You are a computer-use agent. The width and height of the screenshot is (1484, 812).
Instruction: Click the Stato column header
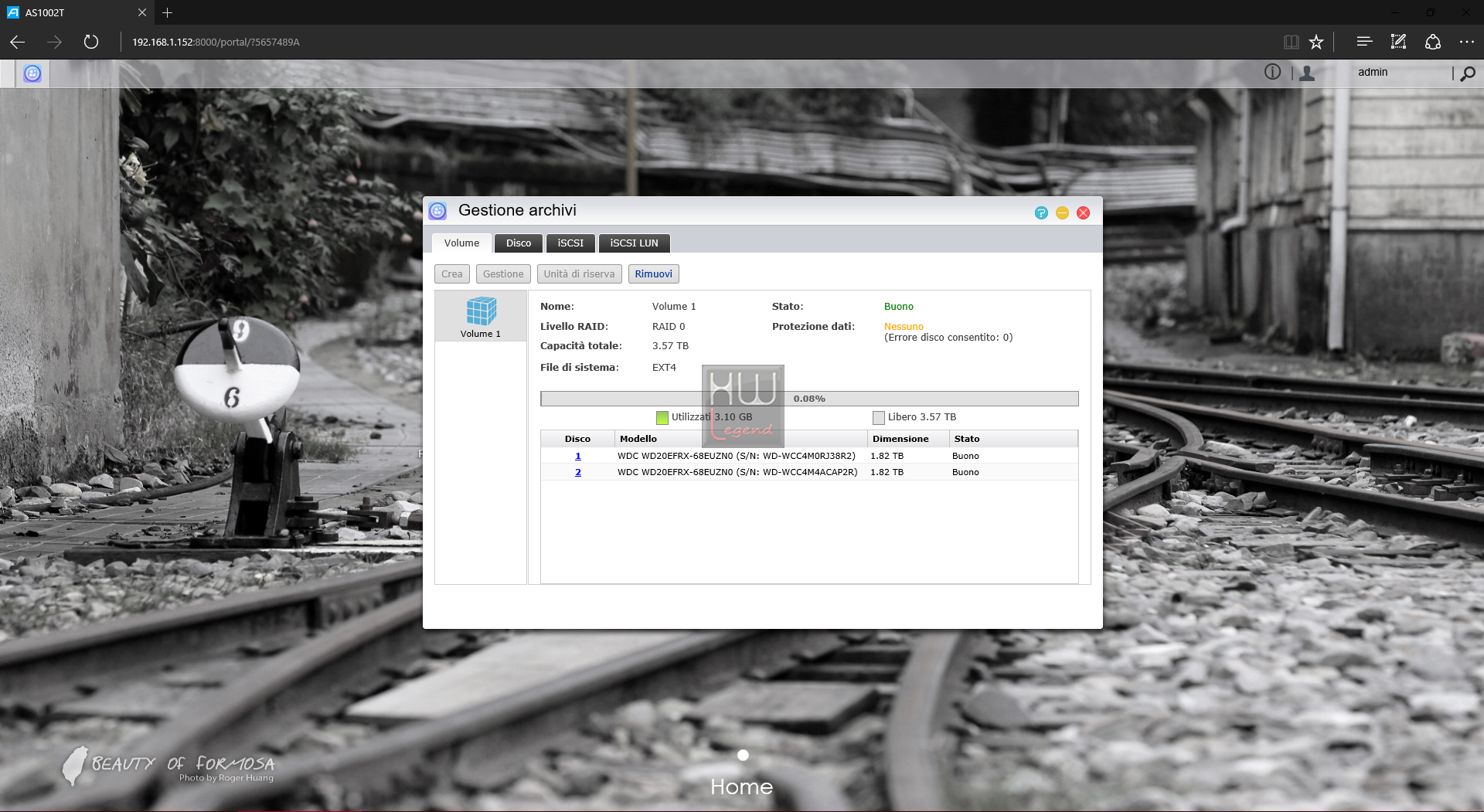pos(1013,439)
